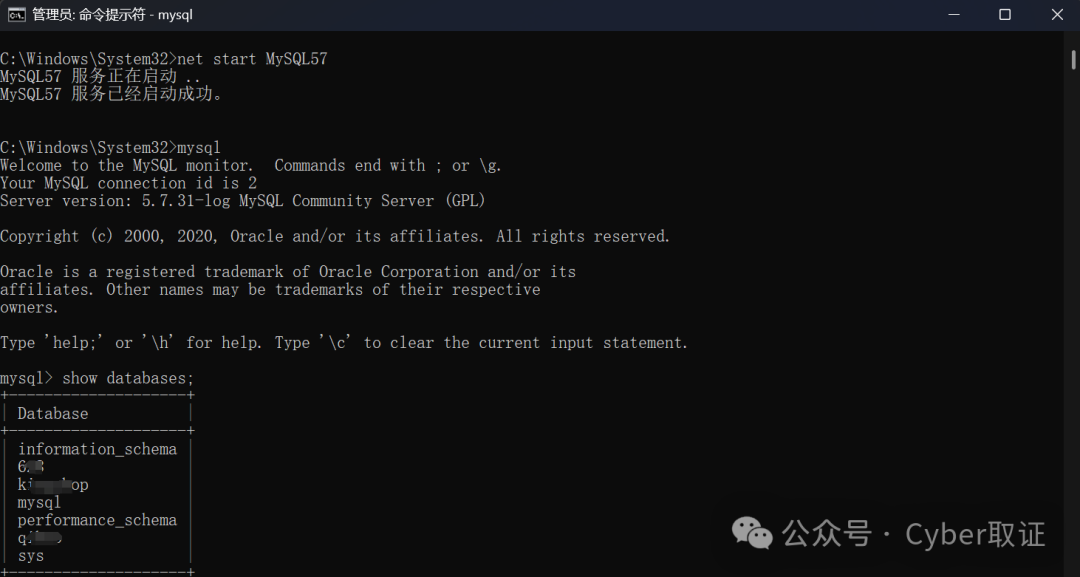Image resolution: width=1080 pixels, height=577 pixels.
Task: Click the "Type 'help;'" hint line
Action: 343,342
